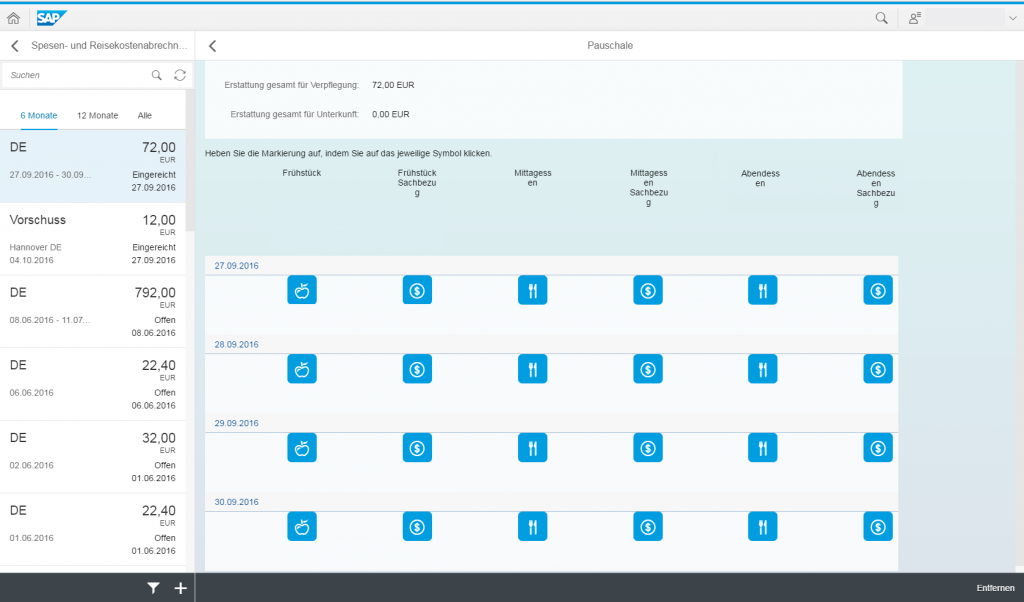The width and height of the screenshot is (1024, 602).
Task: Open the DE 72,00 EUR expense entry
Action: 93,166
